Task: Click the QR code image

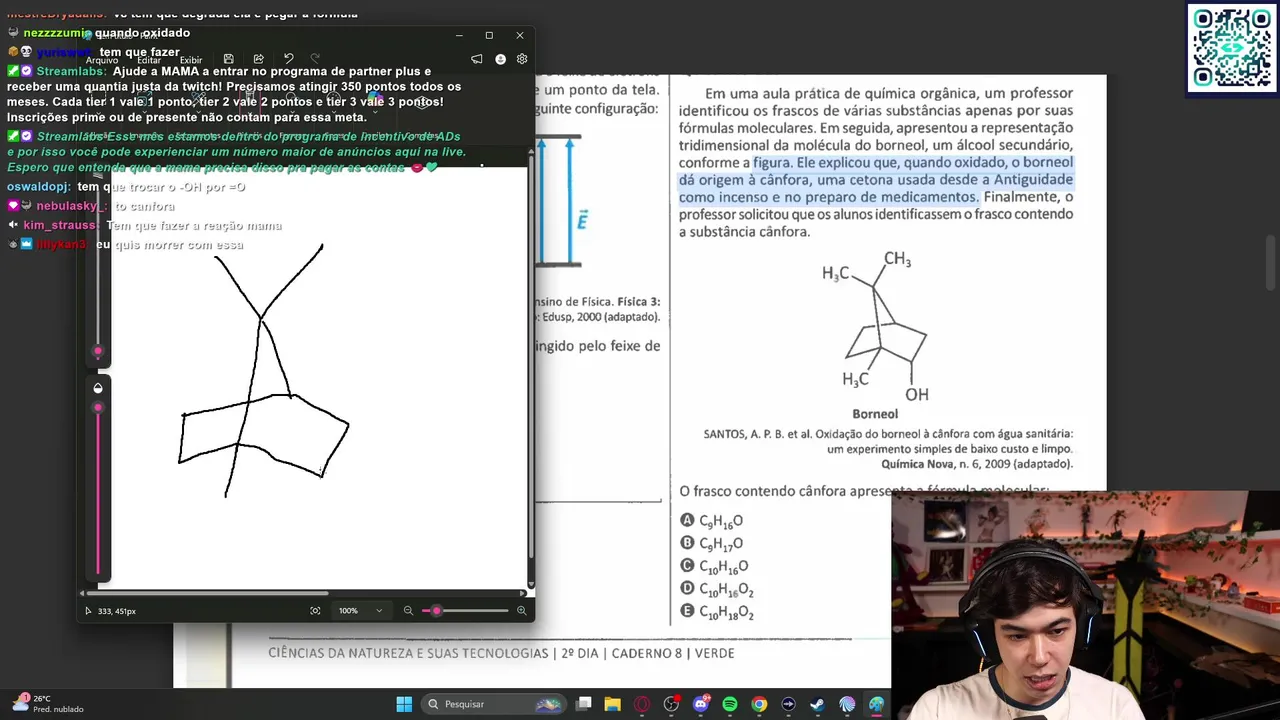Action: point(1232,49)
